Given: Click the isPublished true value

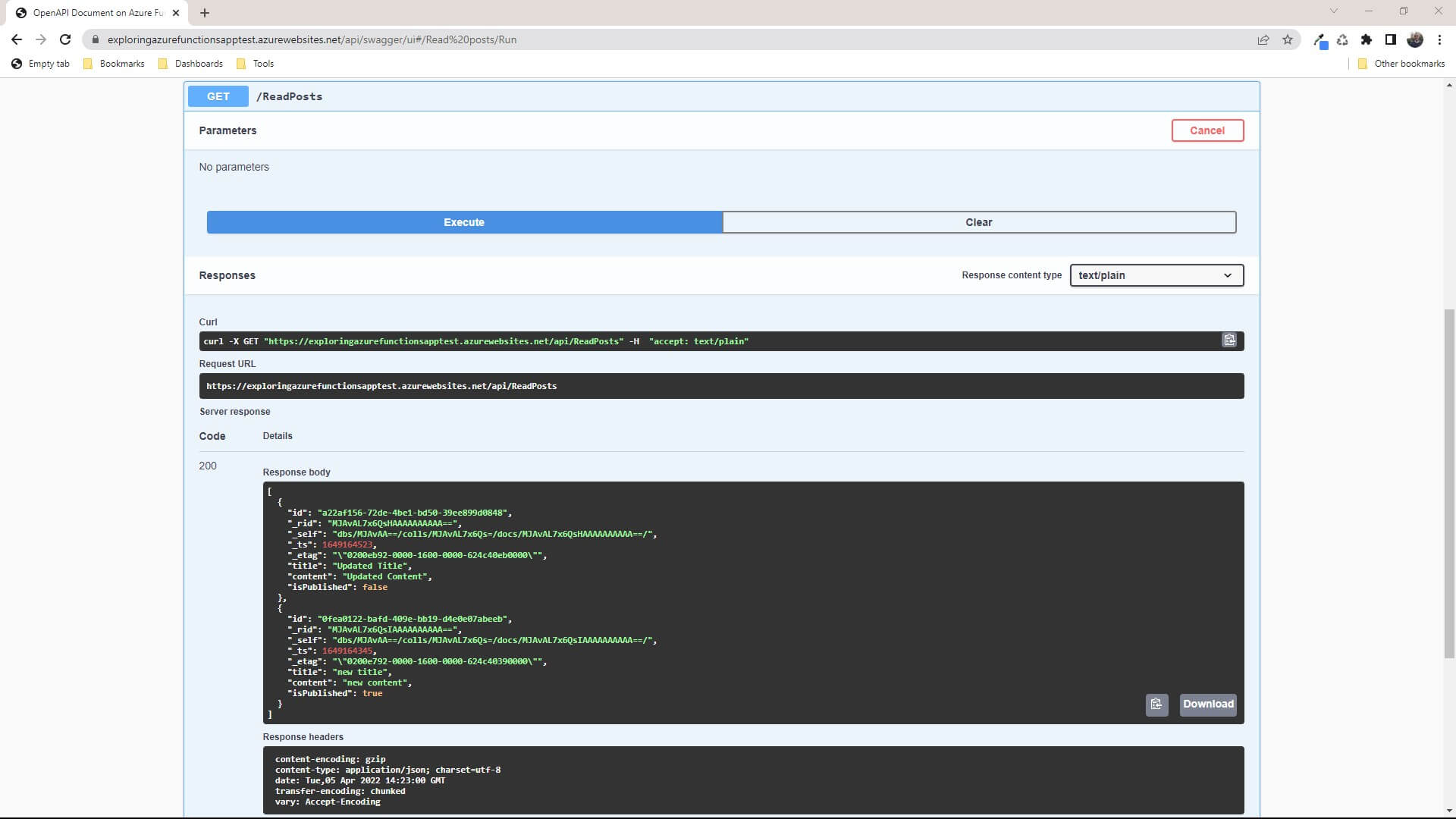Looking at the screenshot, I should pyautogui.click(x=372, y=693).
